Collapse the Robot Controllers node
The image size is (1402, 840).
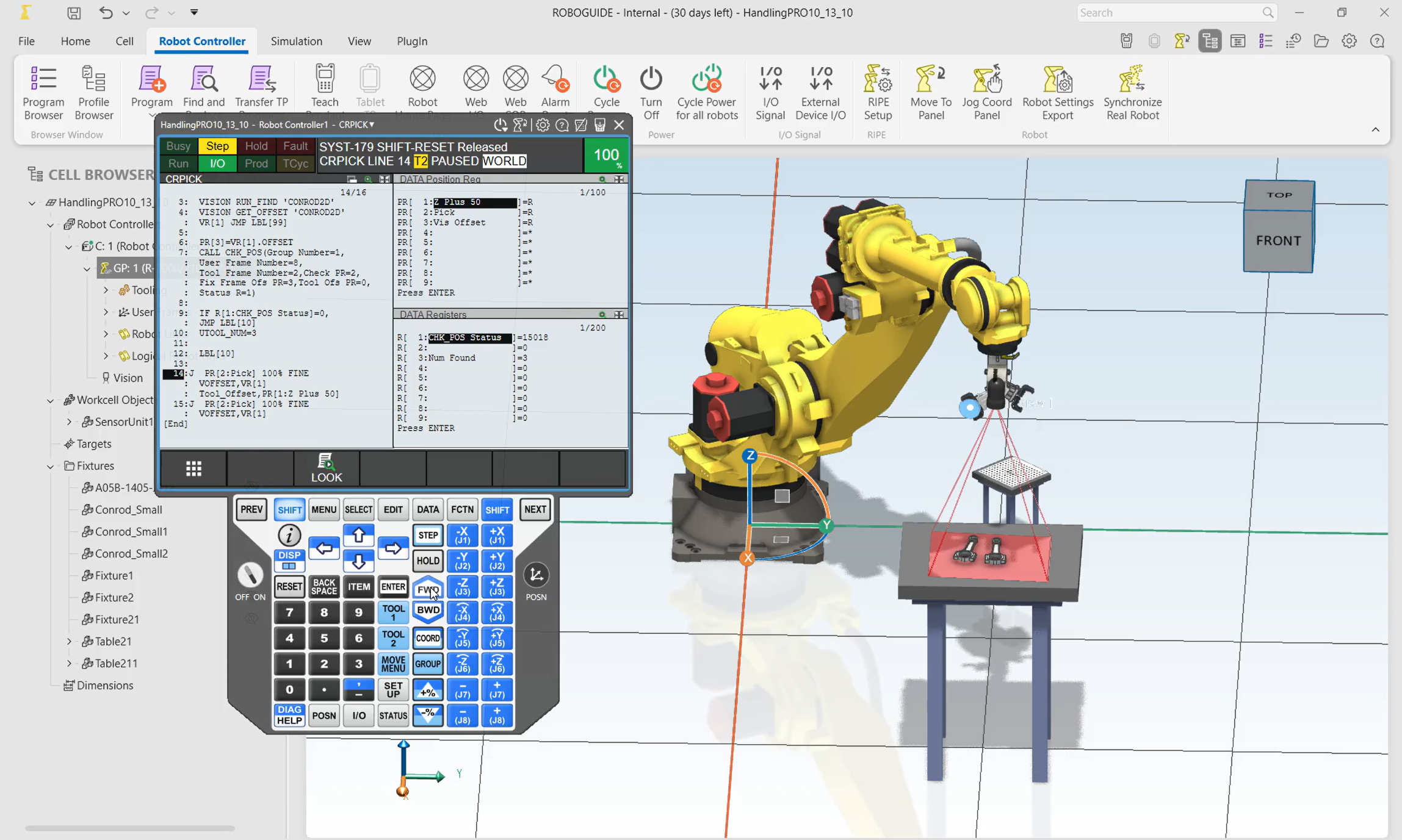tap(51, 224)
